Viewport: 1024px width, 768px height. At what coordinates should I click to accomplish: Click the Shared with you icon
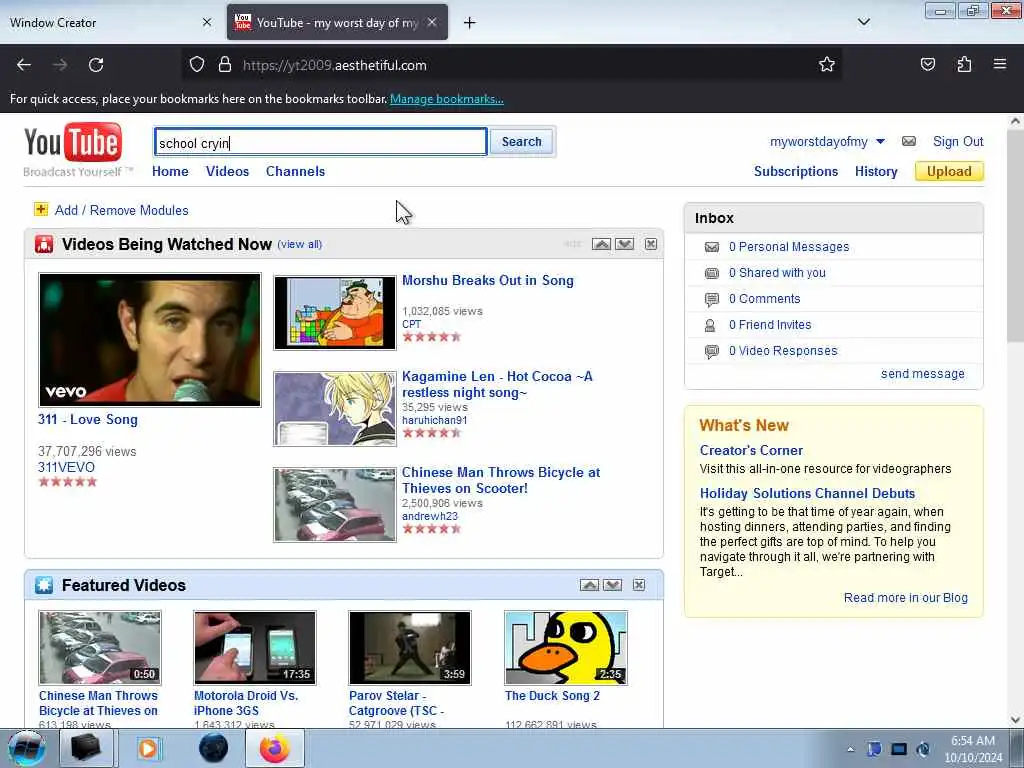coord(712,273)
